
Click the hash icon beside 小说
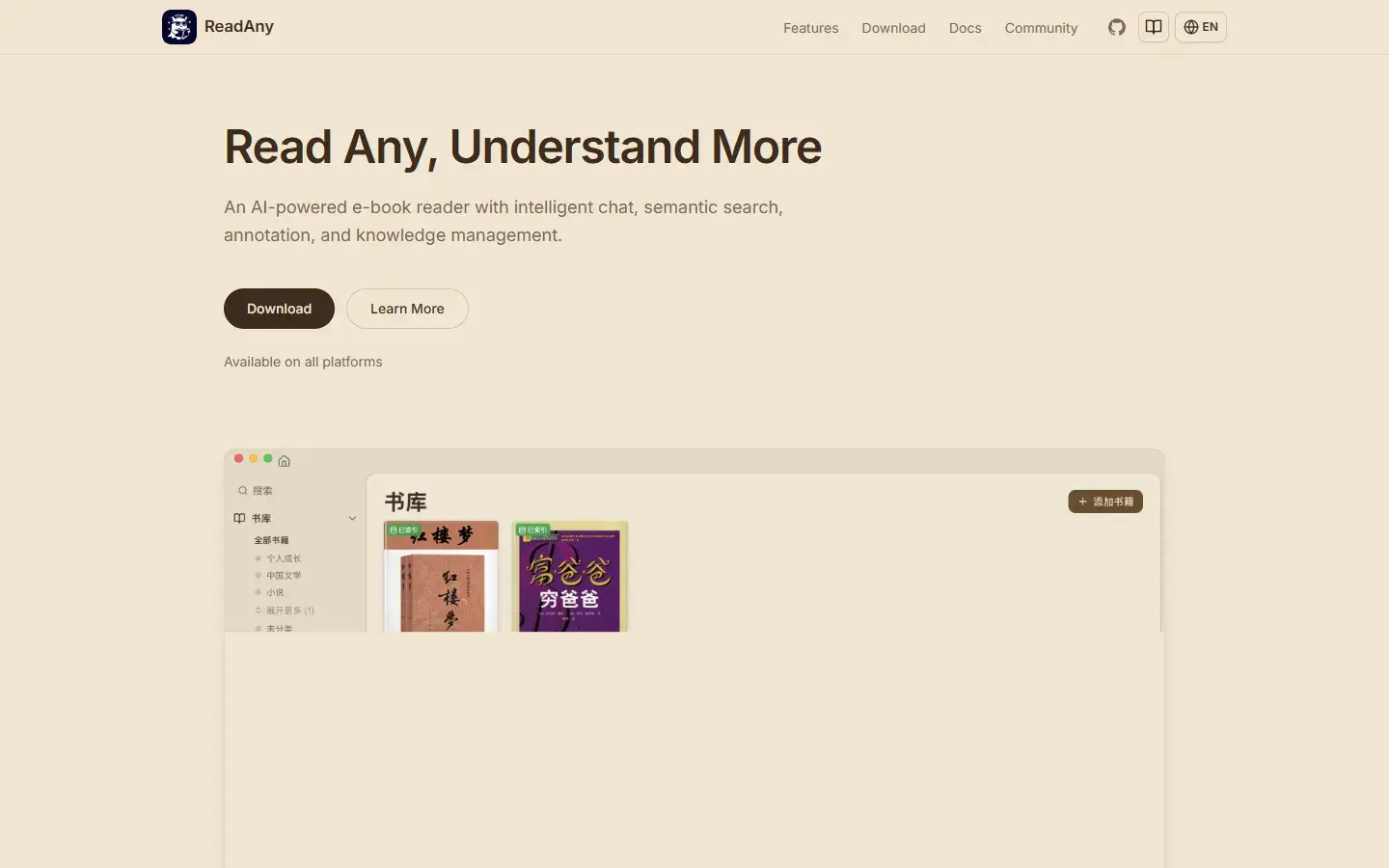point(258,592)
